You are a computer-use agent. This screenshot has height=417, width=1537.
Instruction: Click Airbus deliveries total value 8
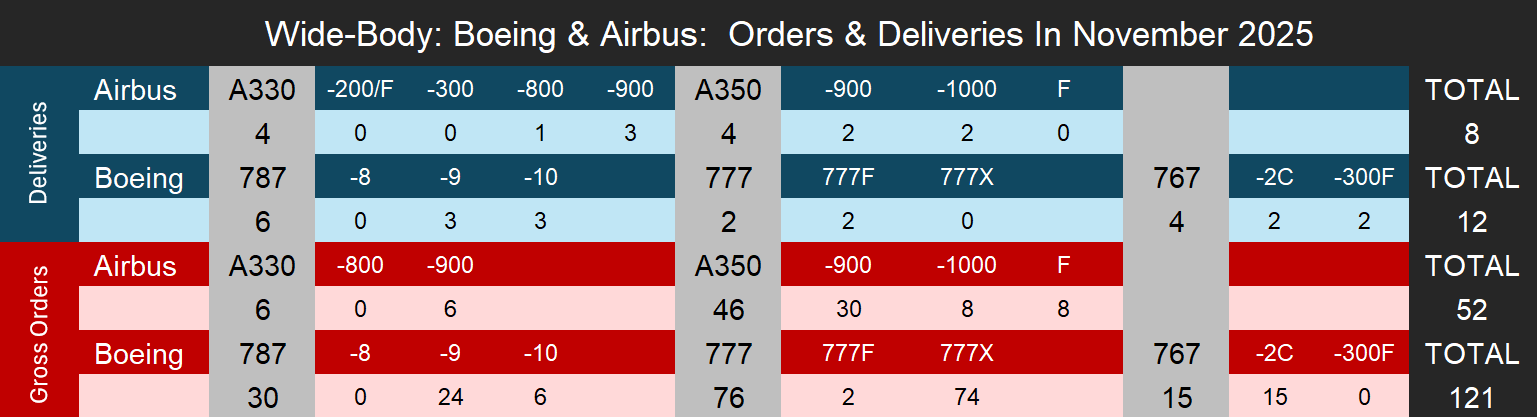pos(1472,134)
